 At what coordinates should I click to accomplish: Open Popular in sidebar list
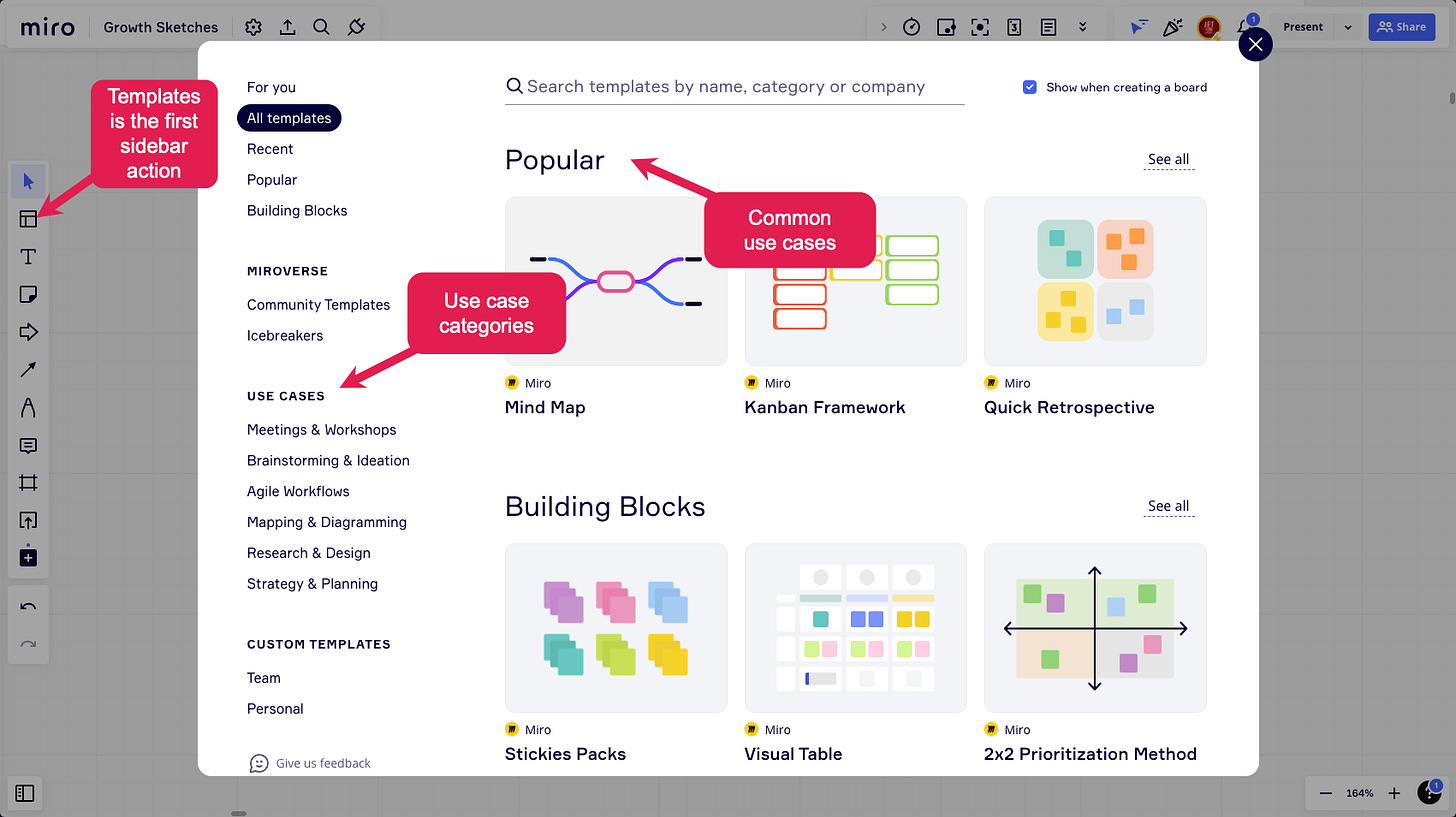tap(272, 180)
